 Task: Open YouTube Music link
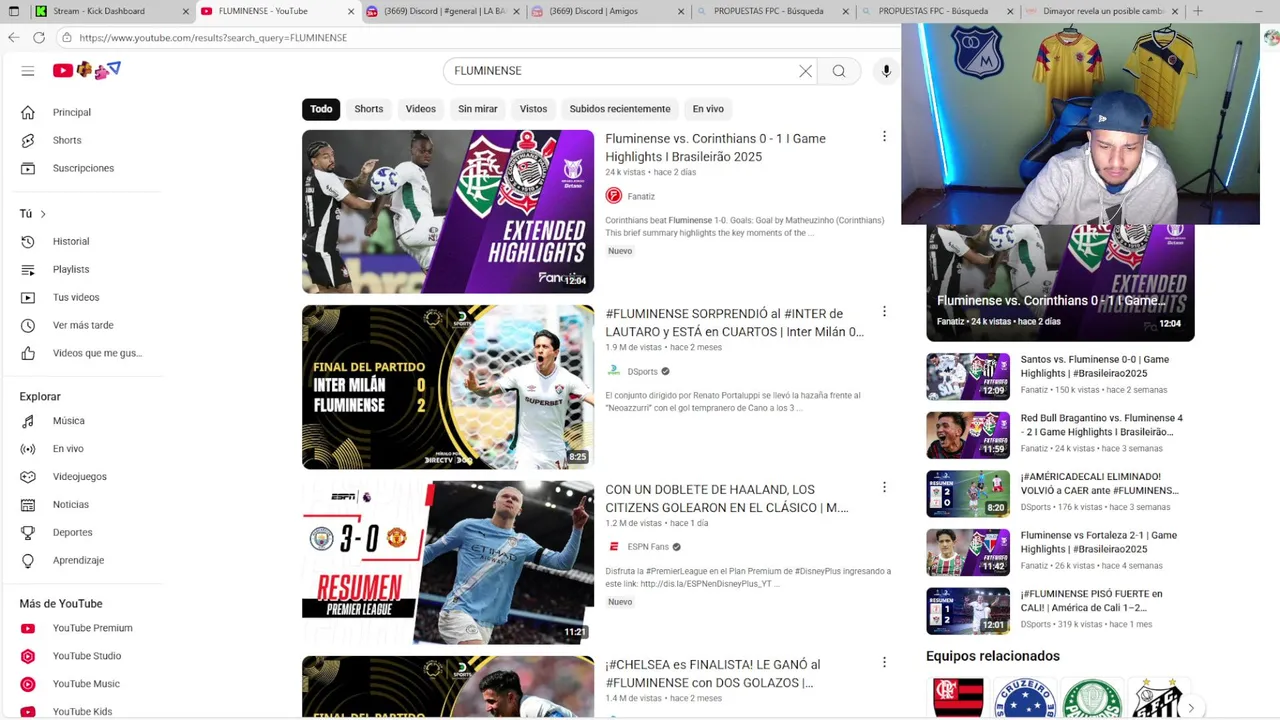[85, 684]
